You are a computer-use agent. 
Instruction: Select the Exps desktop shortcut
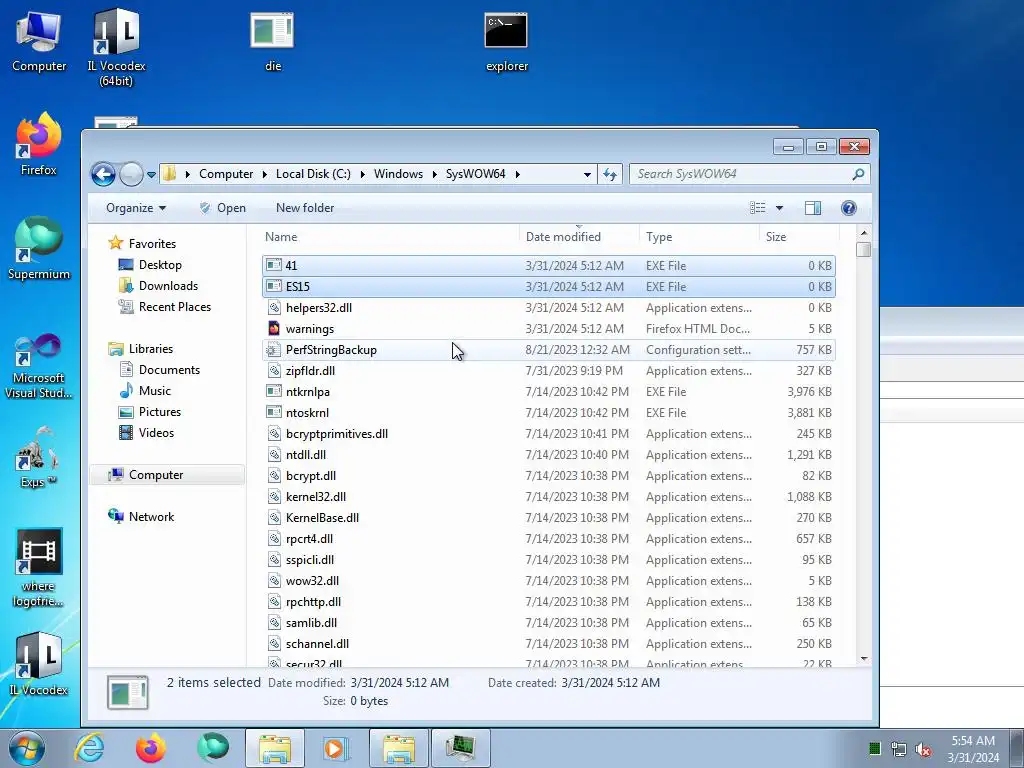[39, 456]
